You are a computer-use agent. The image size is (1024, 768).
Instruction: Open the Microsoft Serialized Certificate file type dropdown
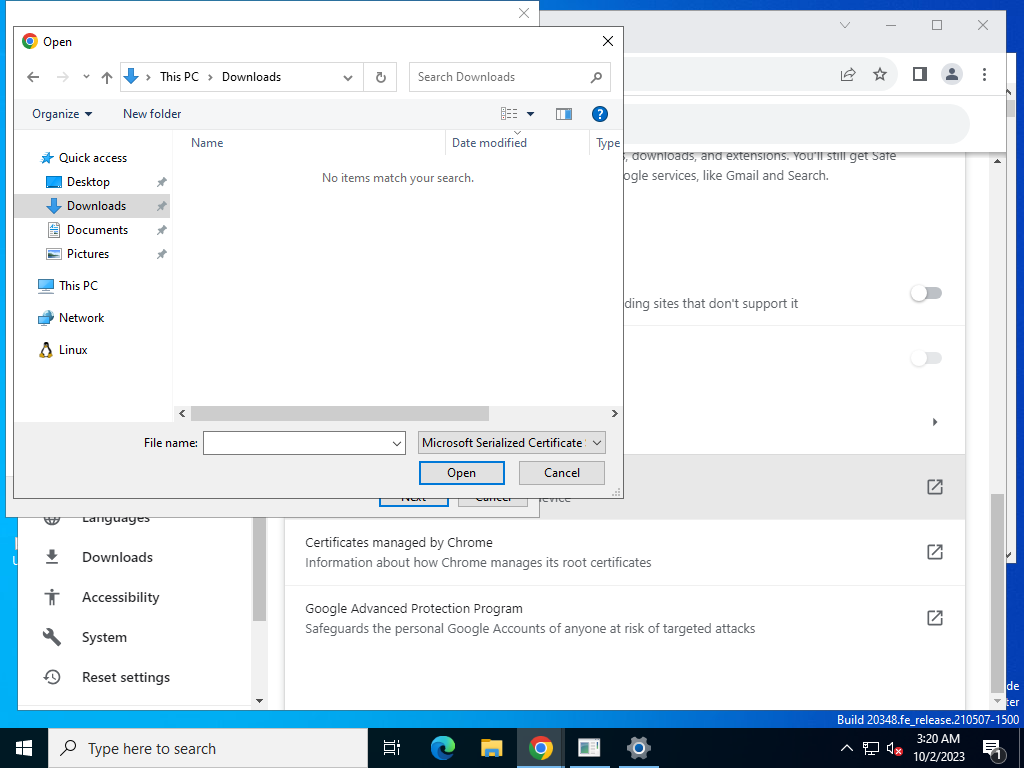[x=511, y=443]
